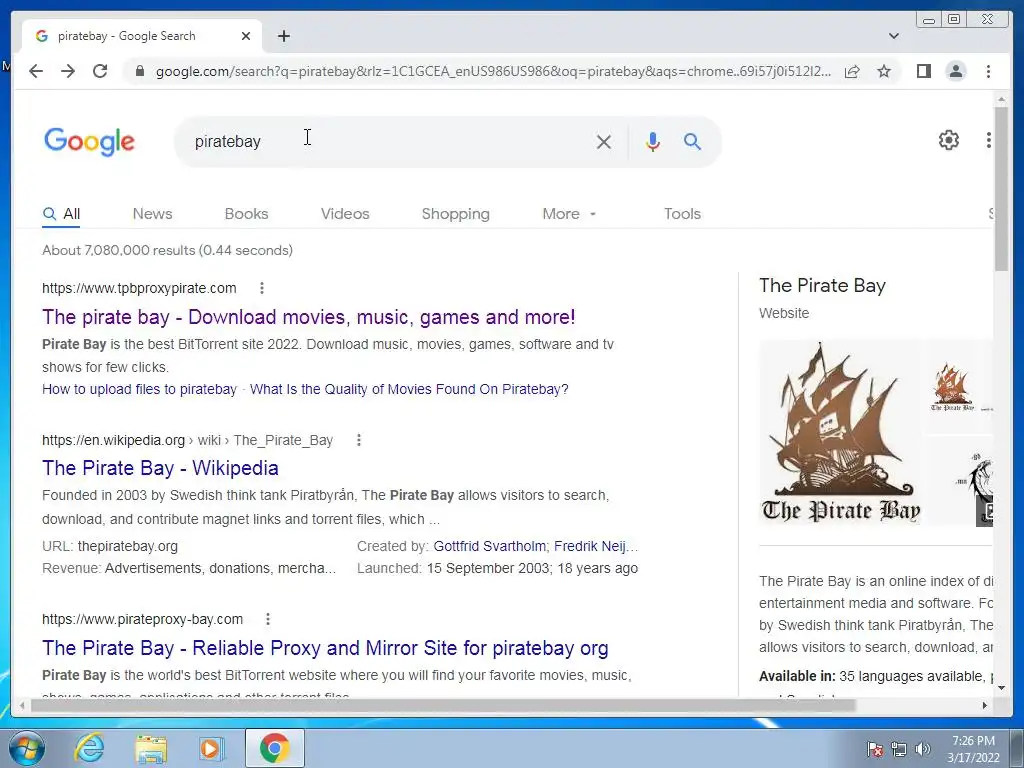The width and height of the screenshot is (1024, 768).
Task: Open Google apps dots beside gear
Action: coord(989,140)
